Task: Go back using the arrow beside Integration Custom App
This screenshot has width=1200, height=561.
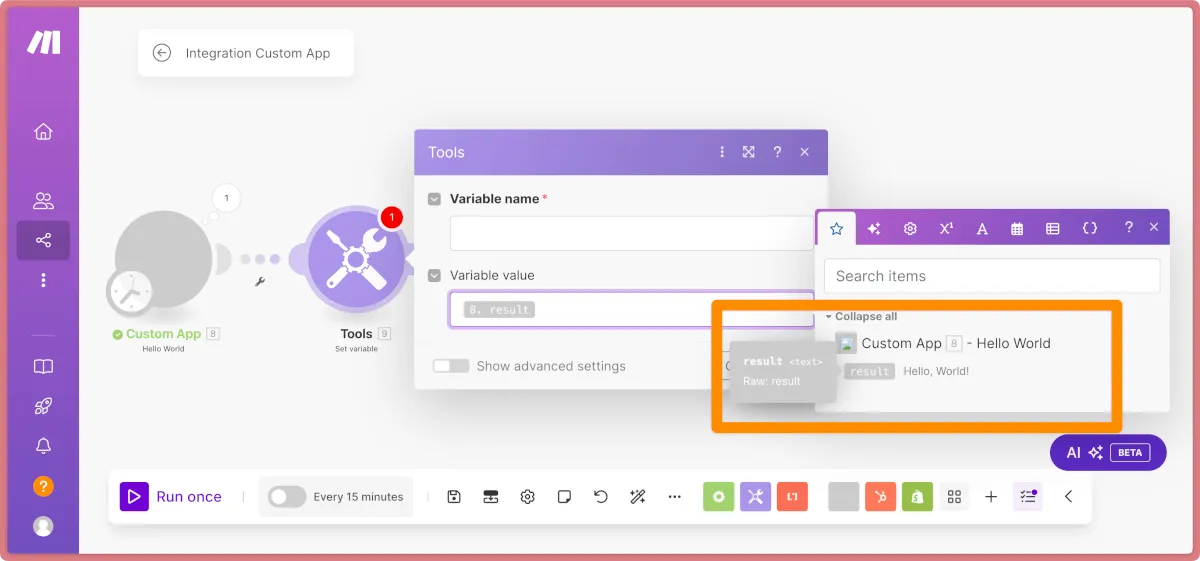Action: tap(162, 54)
